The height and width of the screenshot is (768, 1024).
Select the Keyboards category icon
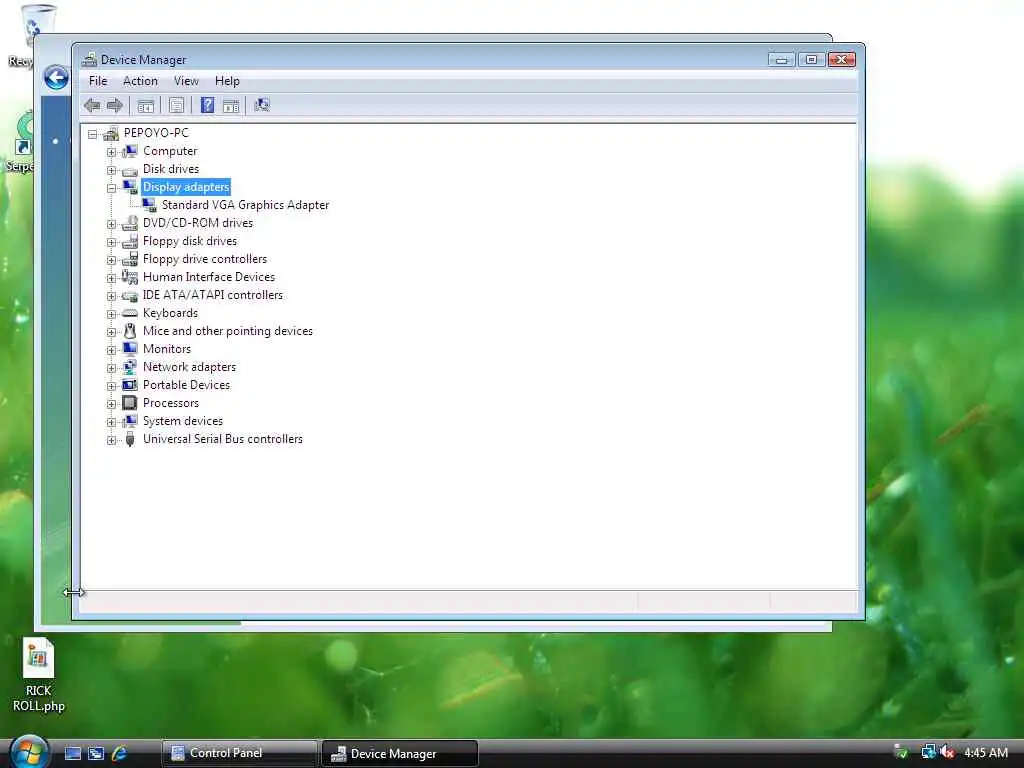coord(130,313)
